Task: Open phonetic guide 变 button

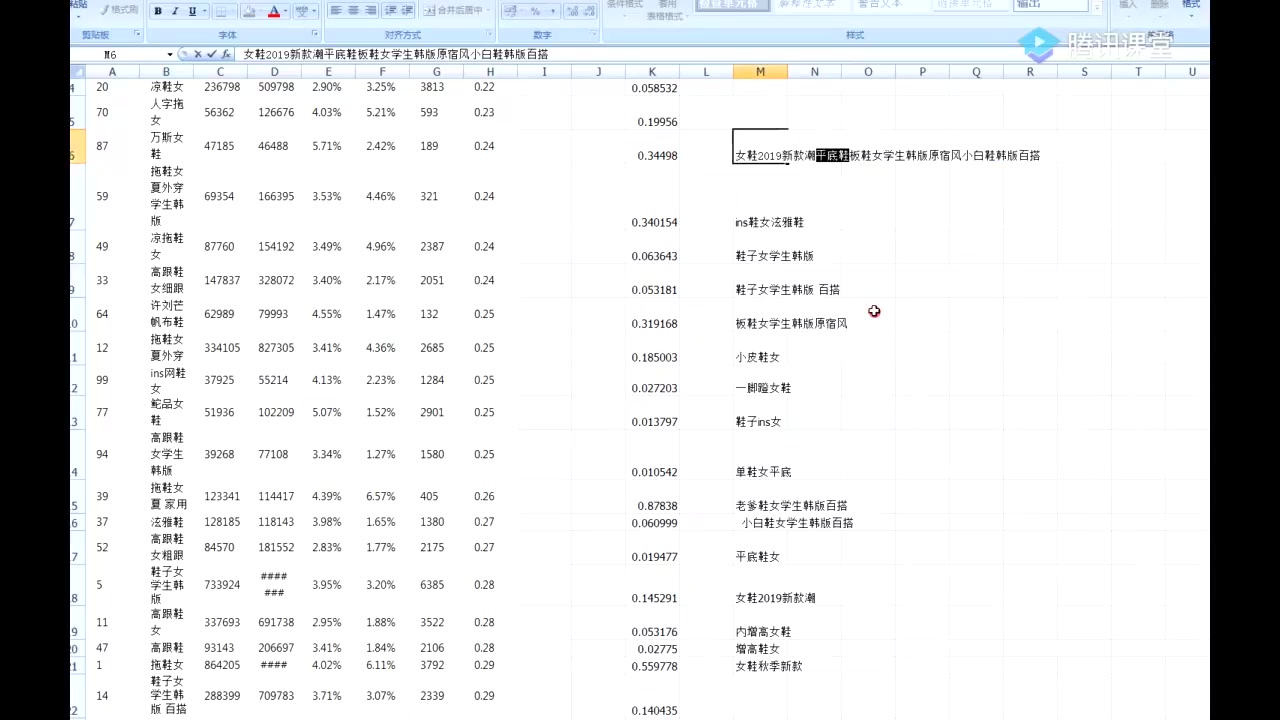Action: click(302, 11)
